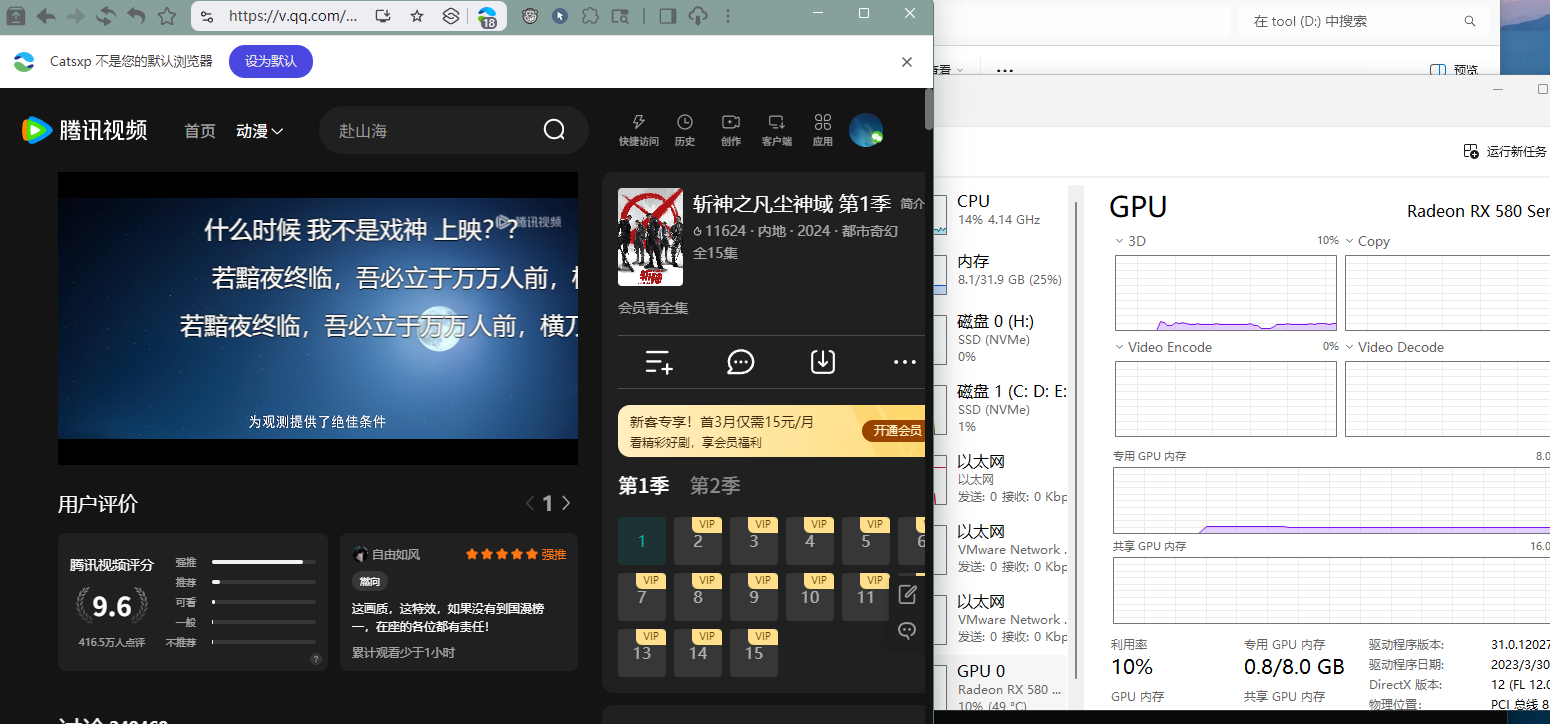Open the extensions puzzle piece menu
The width and height of the screenshot is (1550, 724).
tap(590, 16)
